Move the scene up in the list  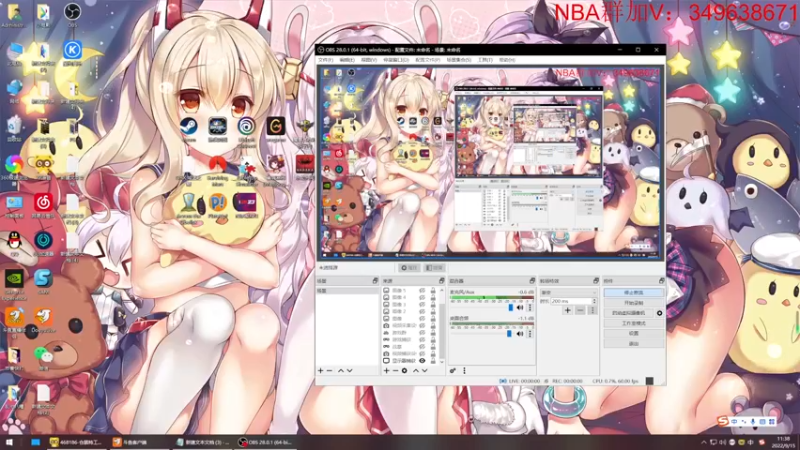[341, 370]
